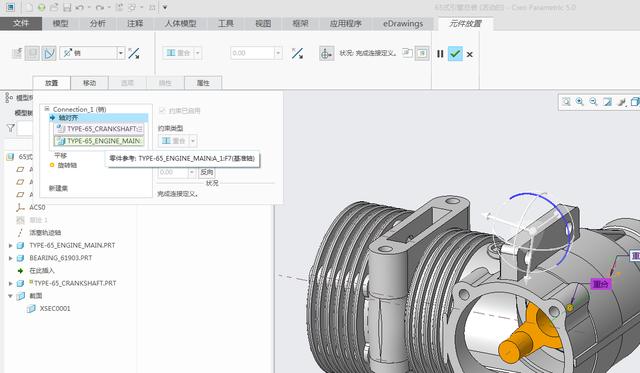
Task: Open the 放置 panel tab
Action: (51, 83)
